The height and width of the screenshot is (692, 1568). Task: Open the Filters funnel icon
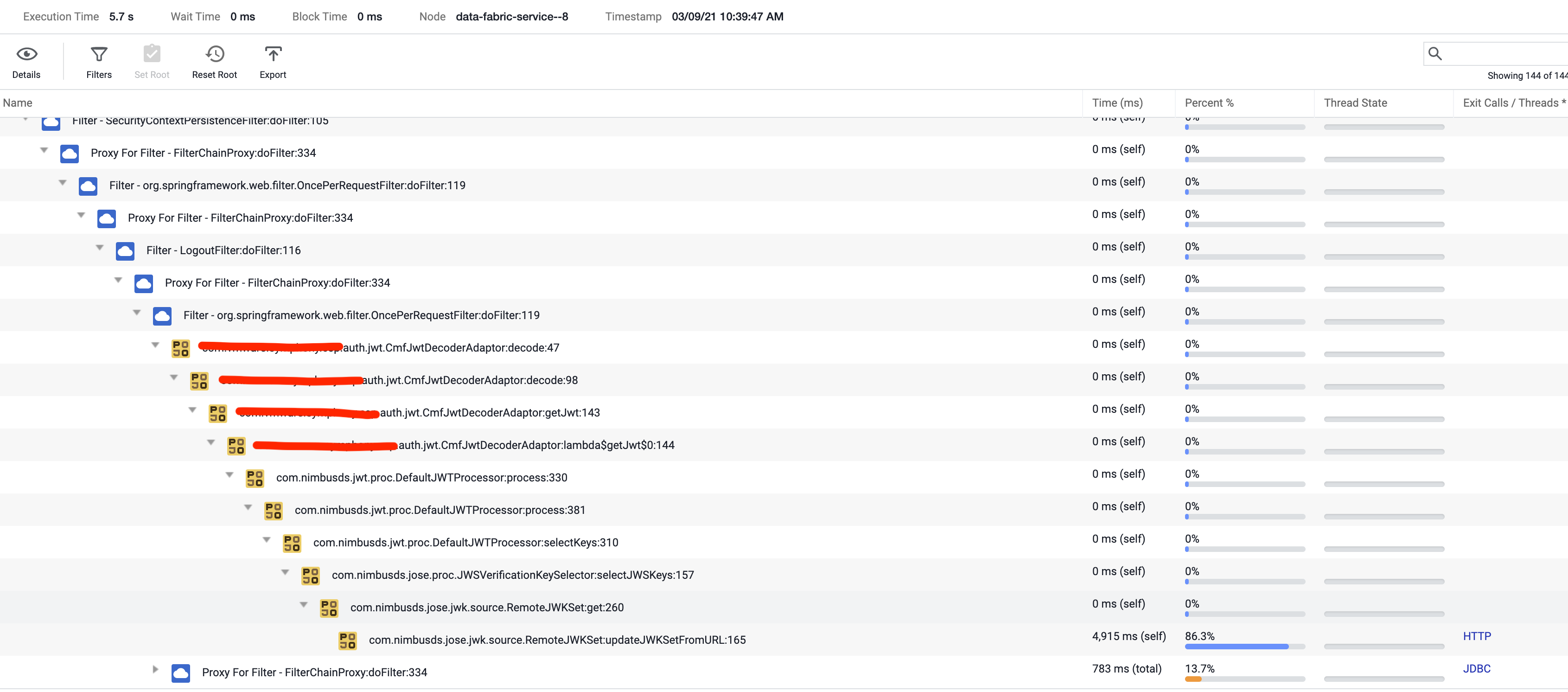[99, 54]
